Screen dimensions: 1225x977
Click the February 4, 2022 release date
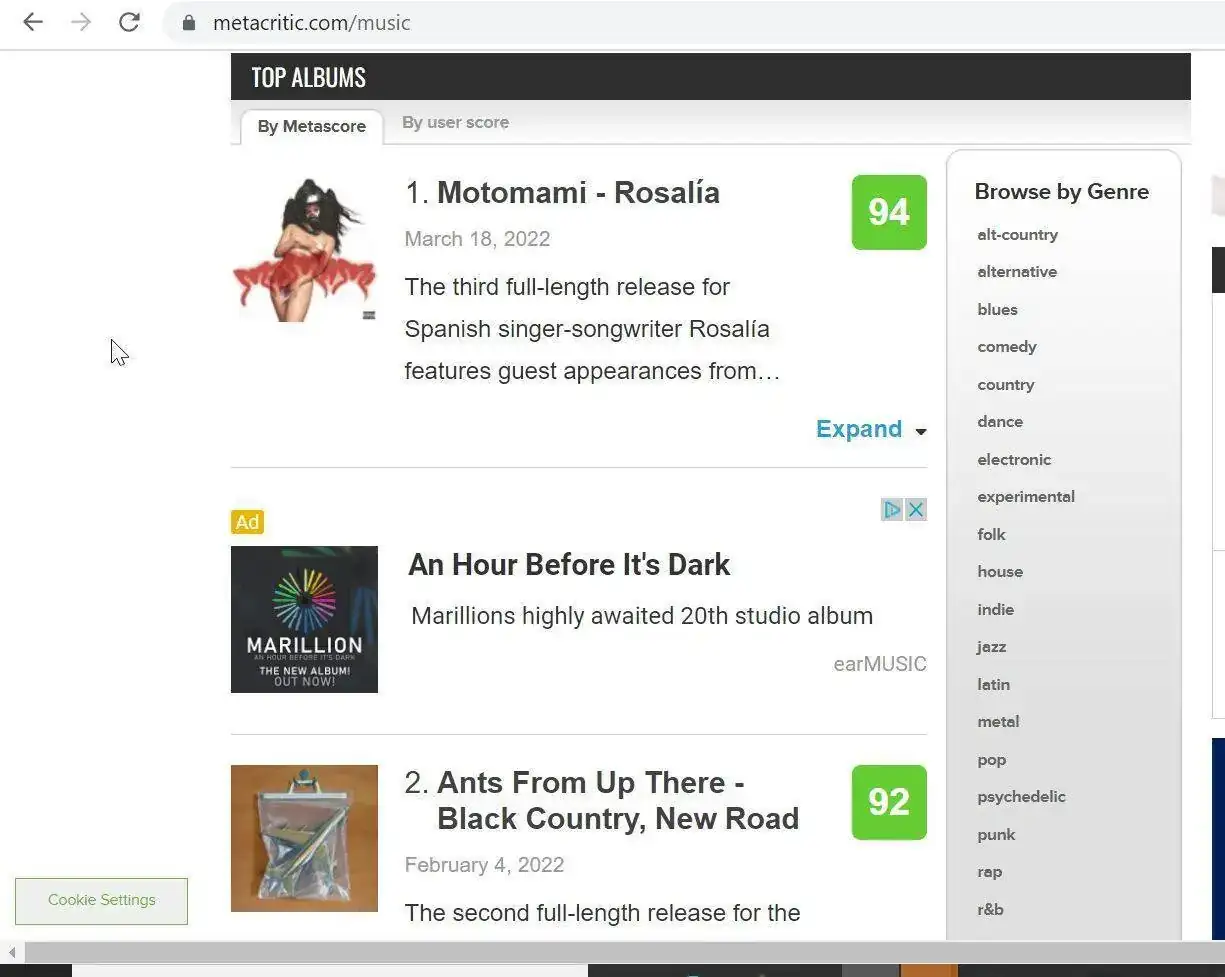click(484, 865)
